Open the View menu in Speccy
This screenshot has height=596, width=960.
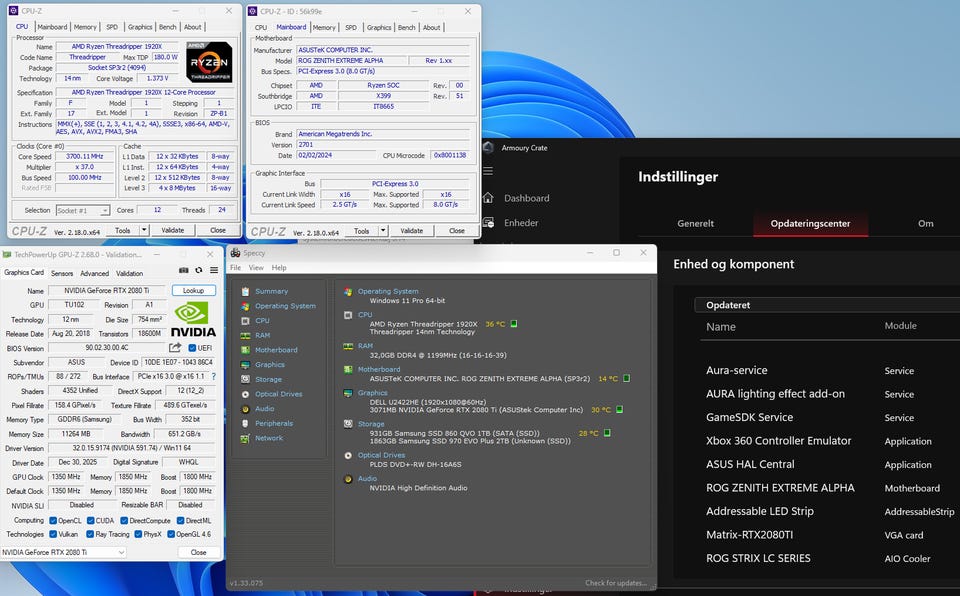[x=256, y=268]
